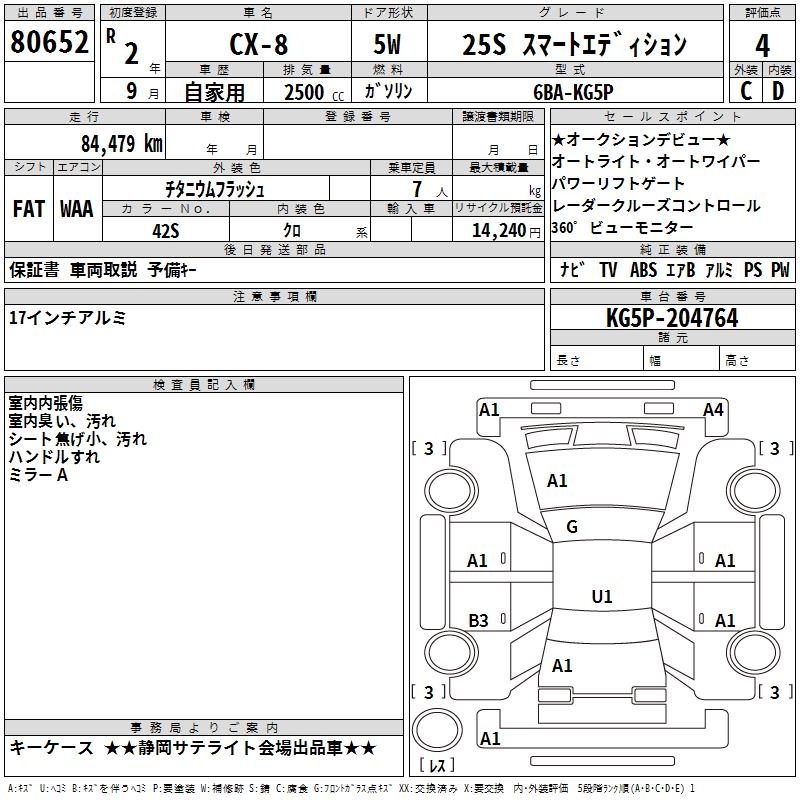This screenshot has width=800, height=800.
Task: Click displacement value 2500 cc
Action: [314, 92]
